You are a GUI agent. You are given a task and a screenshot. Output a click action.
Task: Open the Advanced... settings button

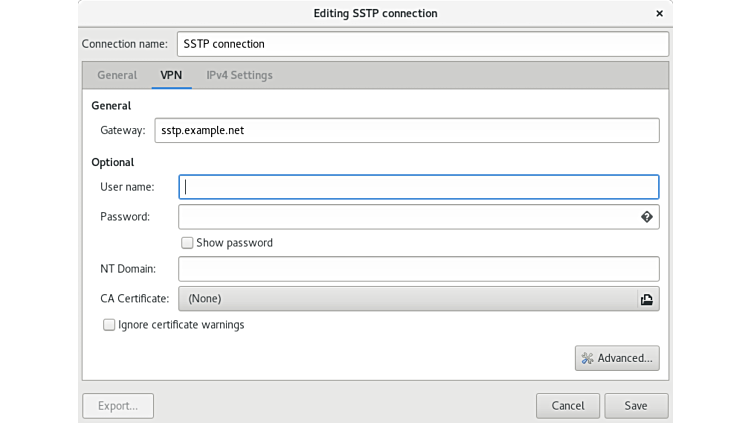(617, 358)
